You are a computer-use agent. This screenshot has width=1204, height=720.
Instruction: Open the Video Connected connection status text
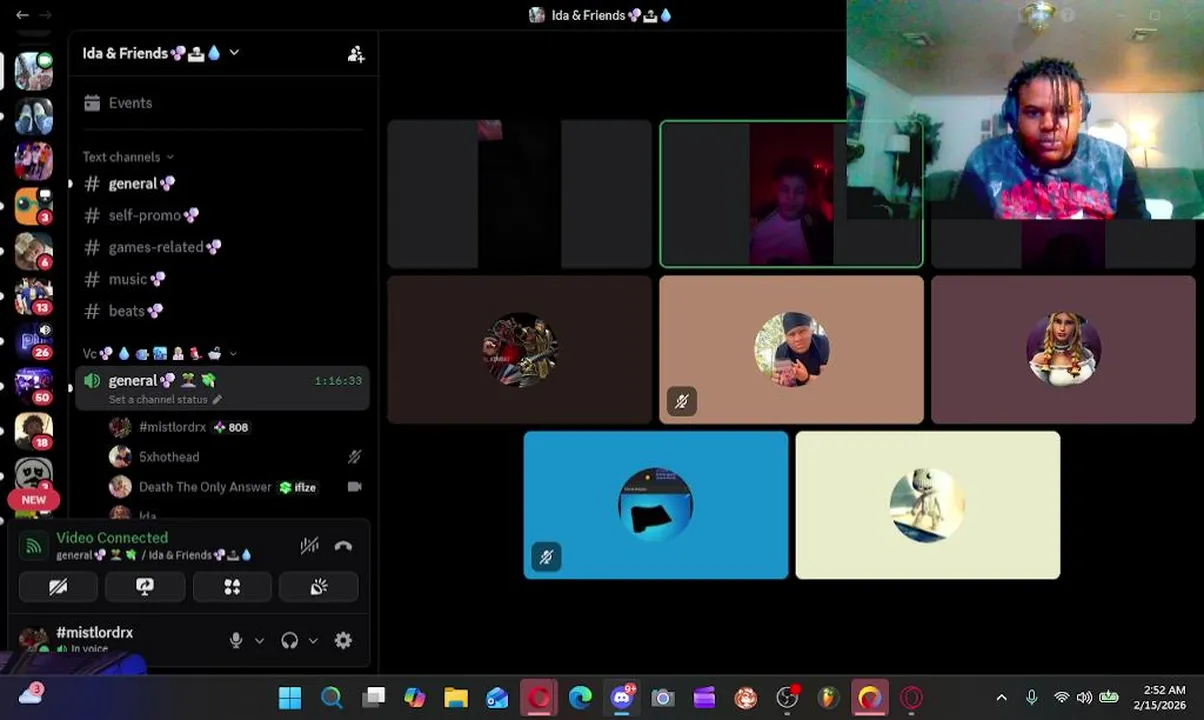[112, 538]
